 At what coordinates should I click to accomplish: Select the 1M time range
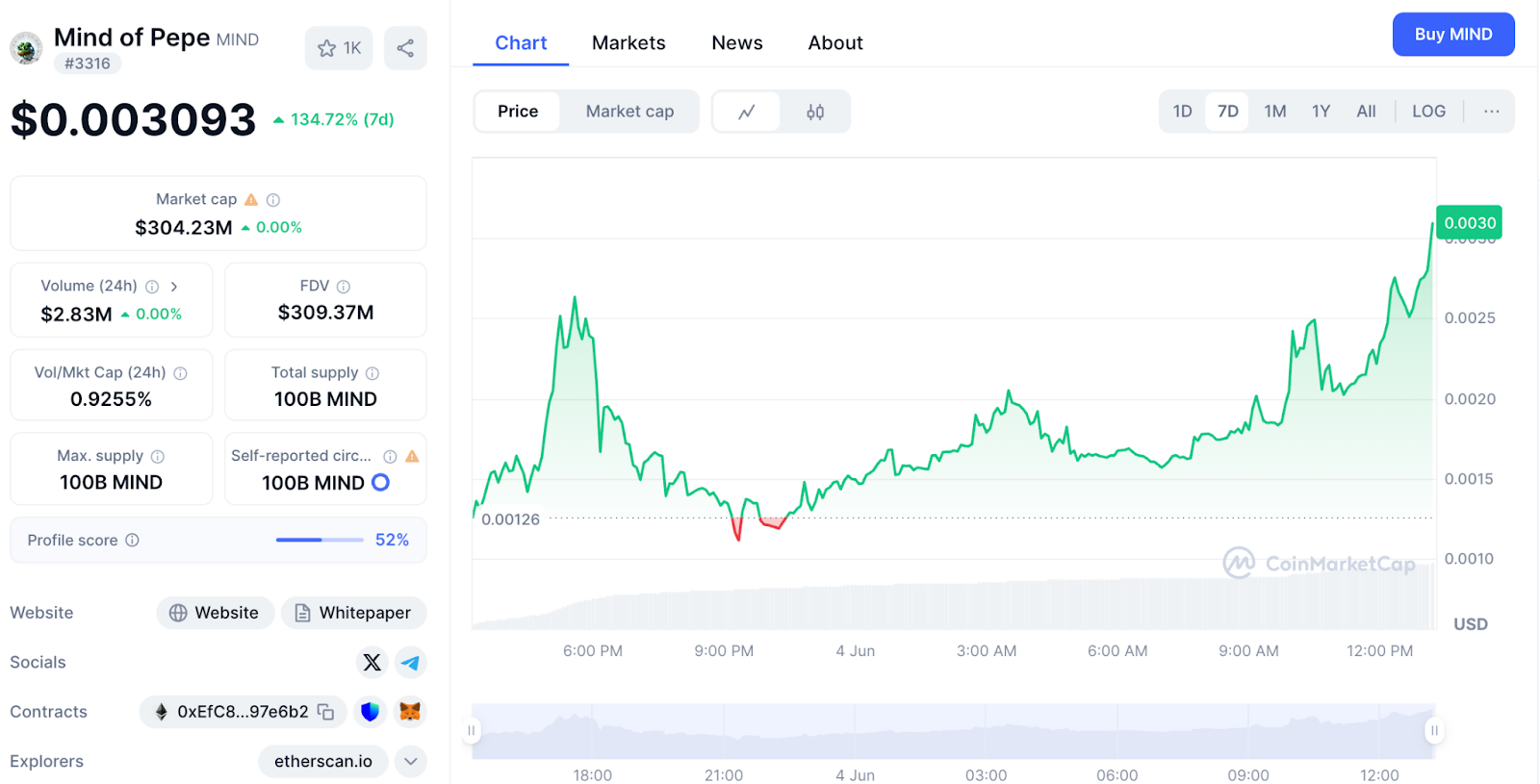click(x=1275, y=112)
